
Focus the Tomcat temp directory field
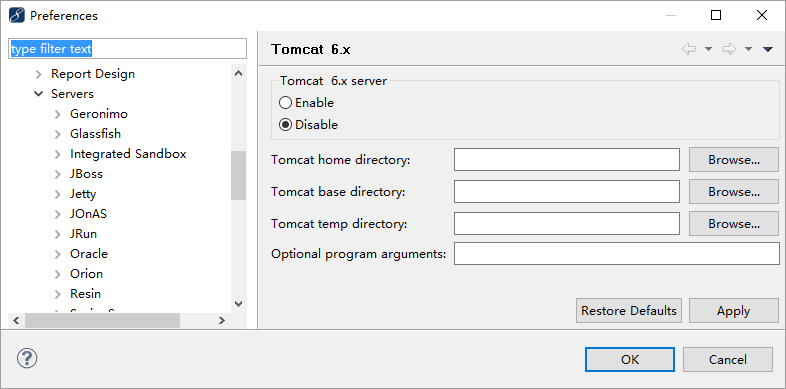(567, 224)
